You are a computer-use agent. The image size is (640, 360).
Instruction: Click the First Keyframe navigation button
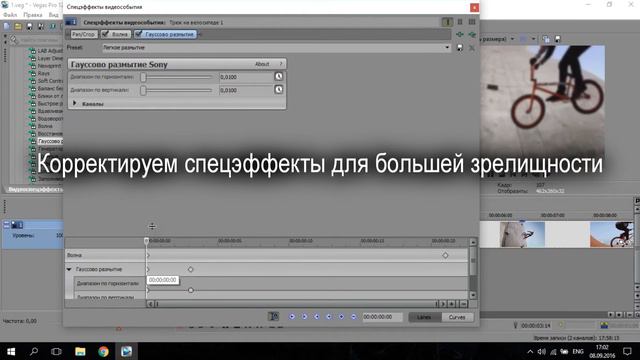coord(292,317)
